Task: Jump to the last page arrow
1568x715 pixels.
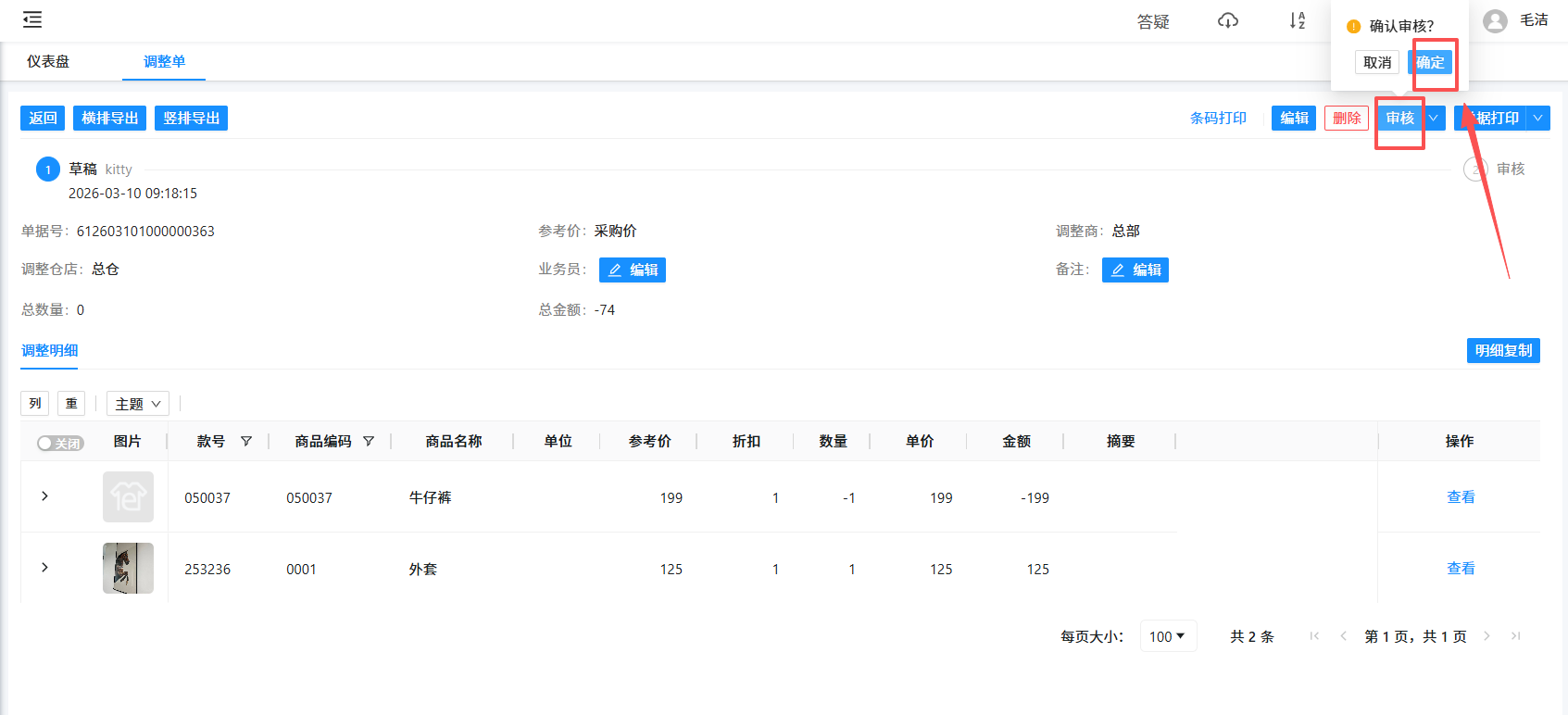Action: pos(1515,636)
